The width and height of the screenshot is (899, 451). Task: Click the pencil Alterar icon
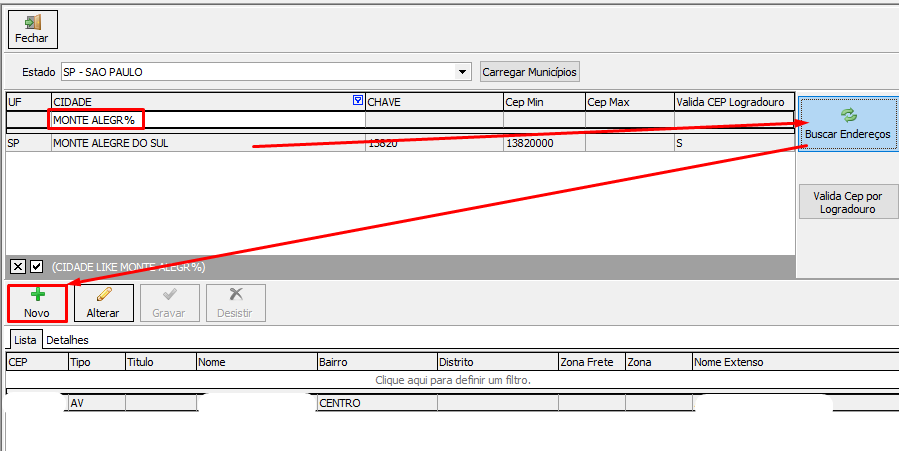[x=103, y=295]
